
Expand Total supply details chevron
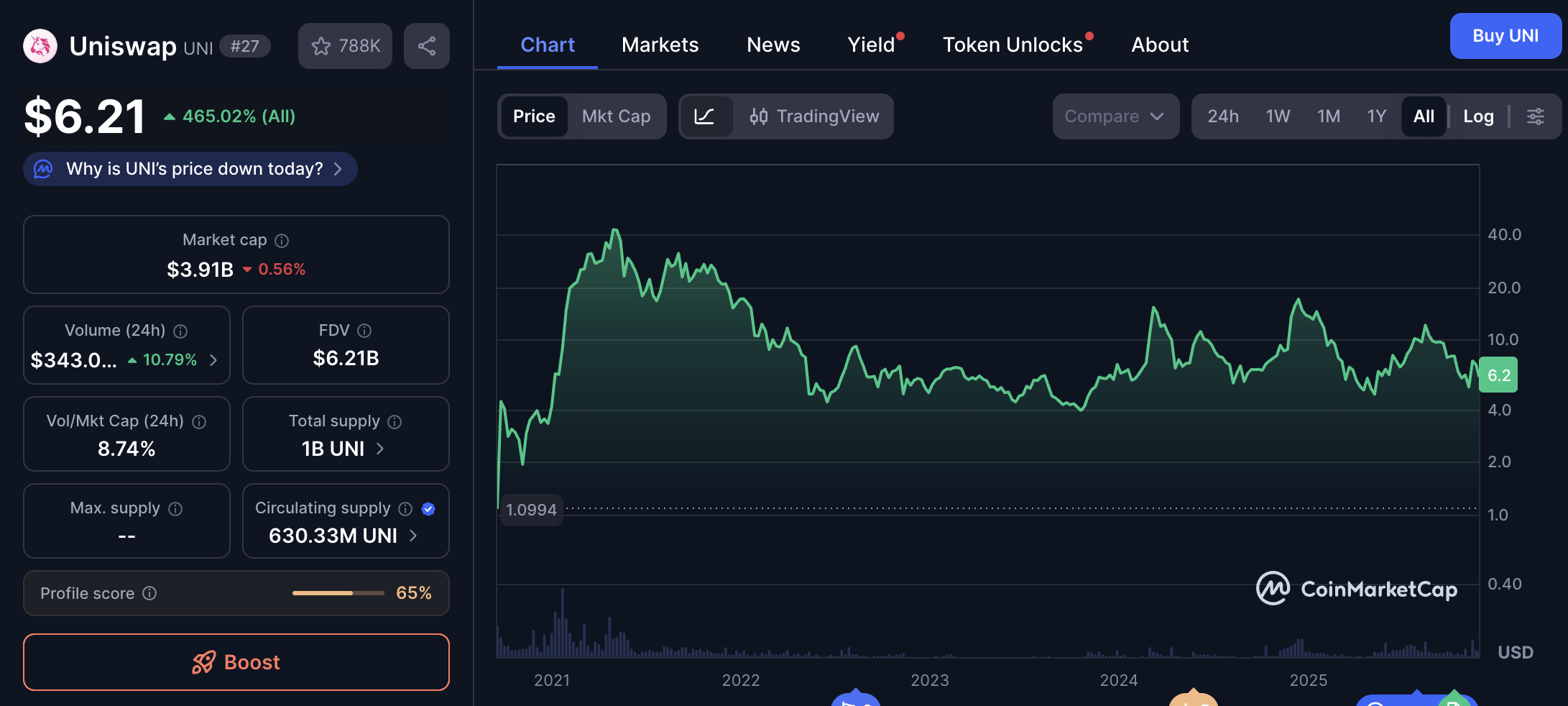coord(380,448)
